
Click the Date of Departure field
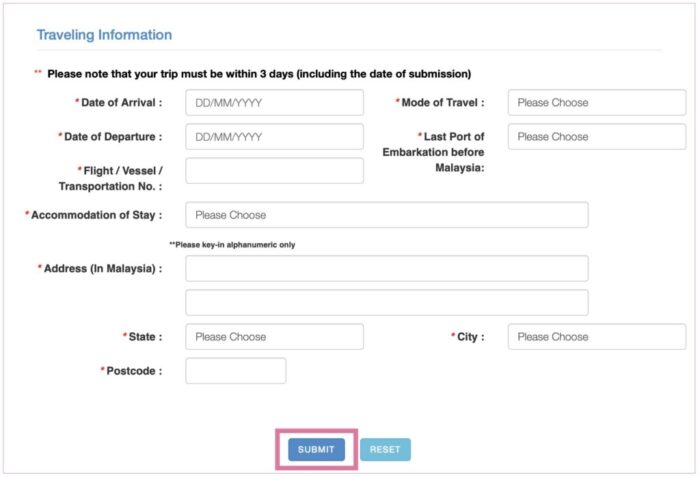275,137
